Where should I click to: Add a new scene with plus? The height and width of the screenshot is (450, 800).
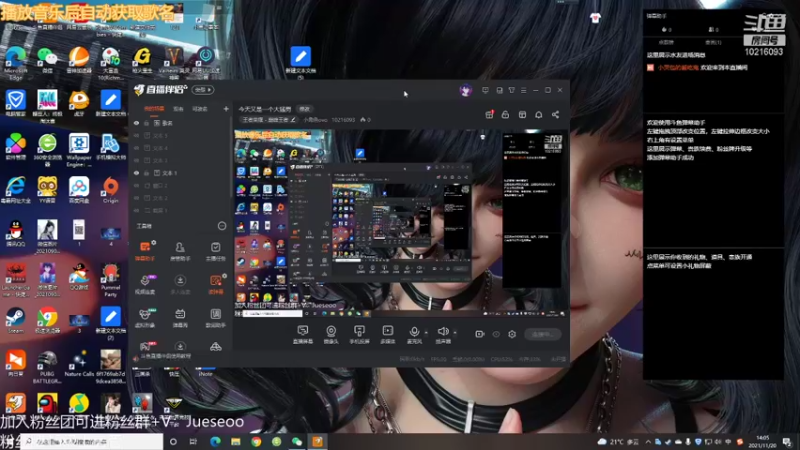[x=226, y=109]
